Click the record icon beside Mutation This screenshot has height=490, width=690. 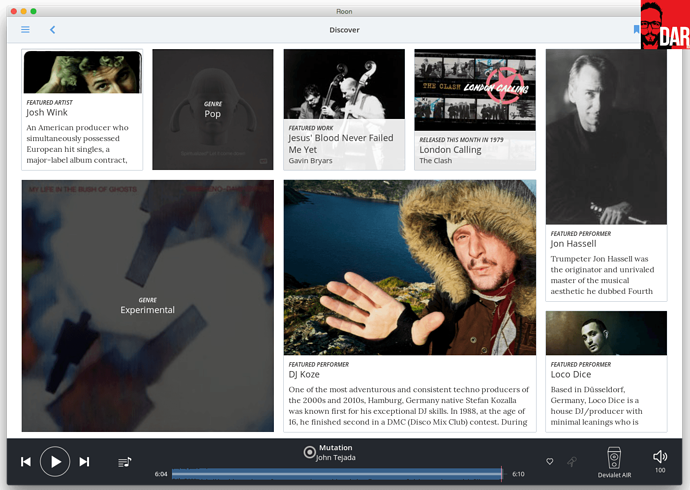click(310, 452)
